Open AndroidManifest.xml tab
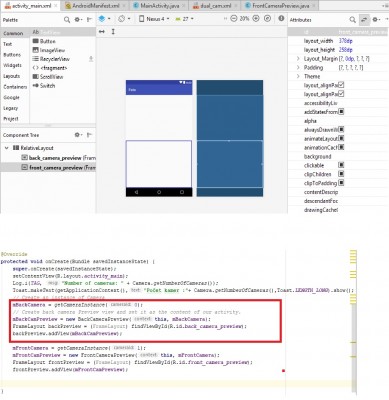389x400 pixels. (x=96, y=6)
